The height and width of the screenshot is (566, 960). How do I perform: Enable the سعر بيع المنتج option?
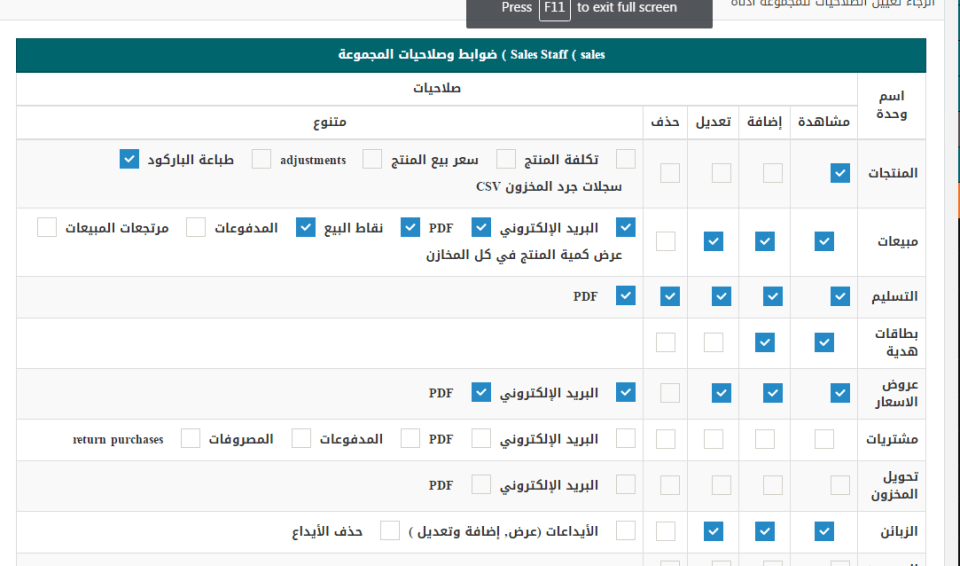click(507, 159)
